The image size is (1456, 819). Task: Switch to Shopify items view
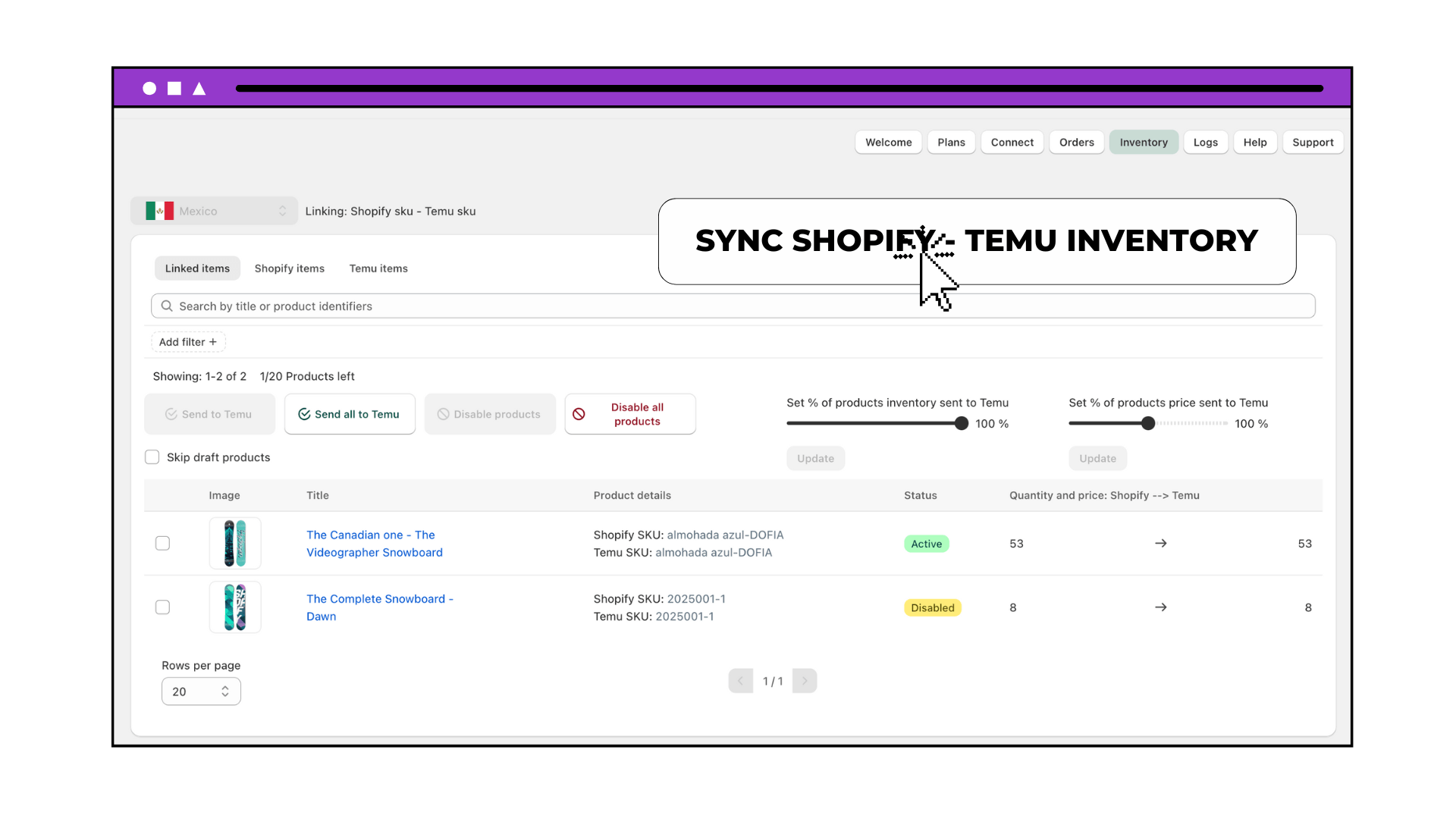[290, 268]
